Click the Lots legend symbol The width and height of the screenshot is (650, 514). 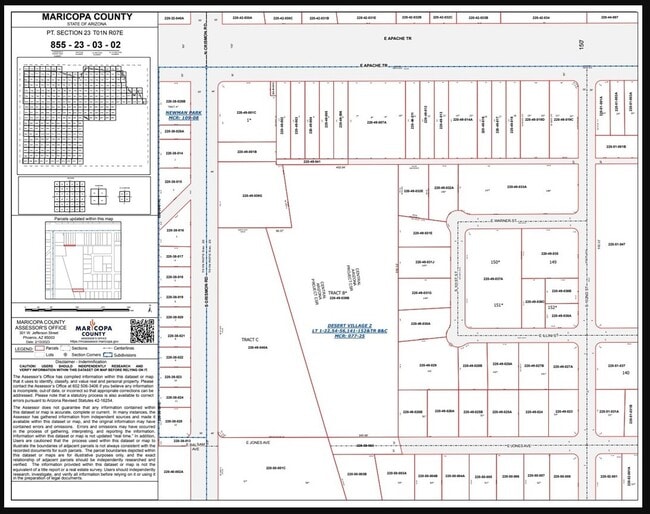pyautogui.click(x=39, y=354)
